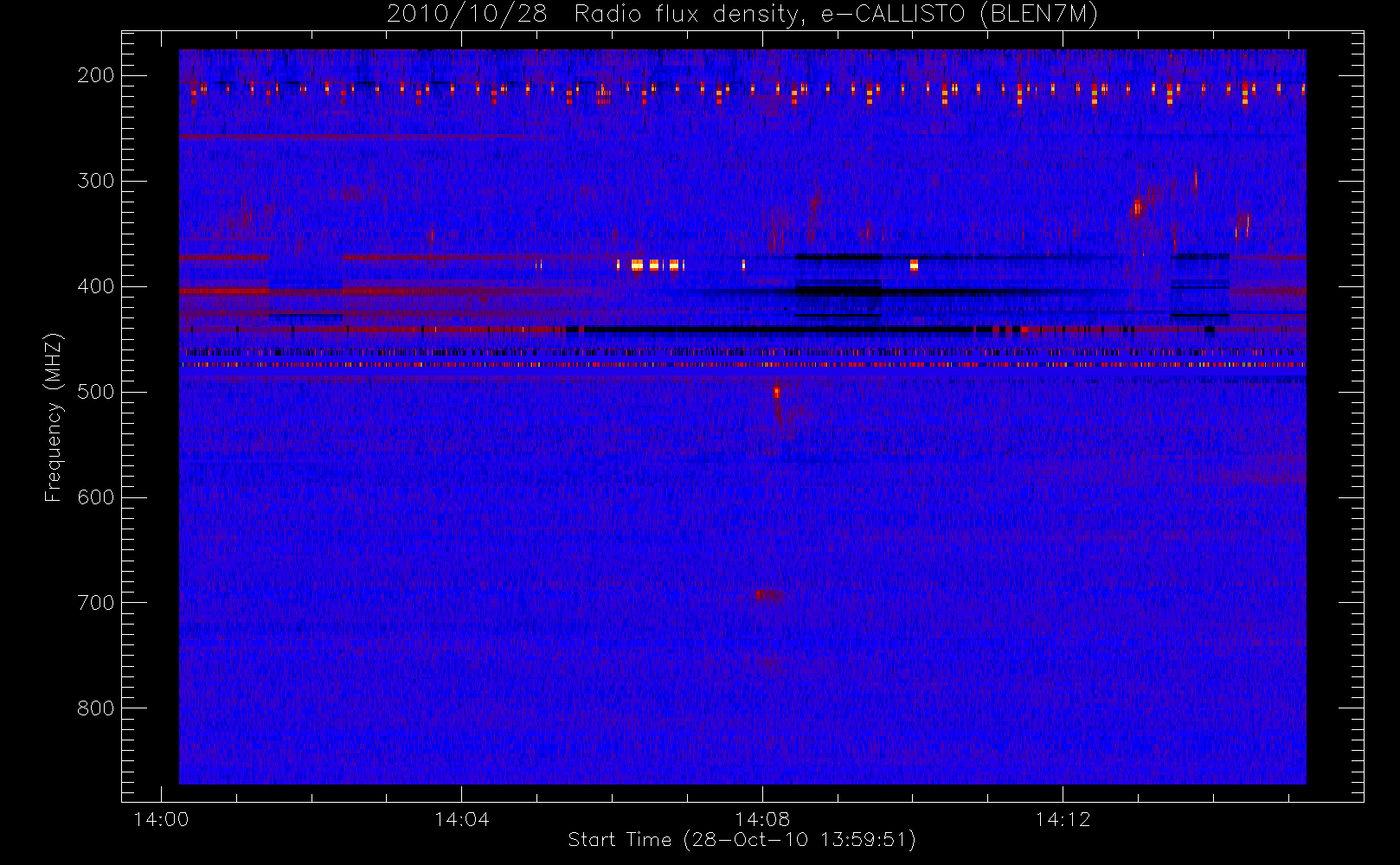The width and height of the screenshot is (1400, 865).
Task: Click the 14:00 time tick label
Action: point(161,819)
